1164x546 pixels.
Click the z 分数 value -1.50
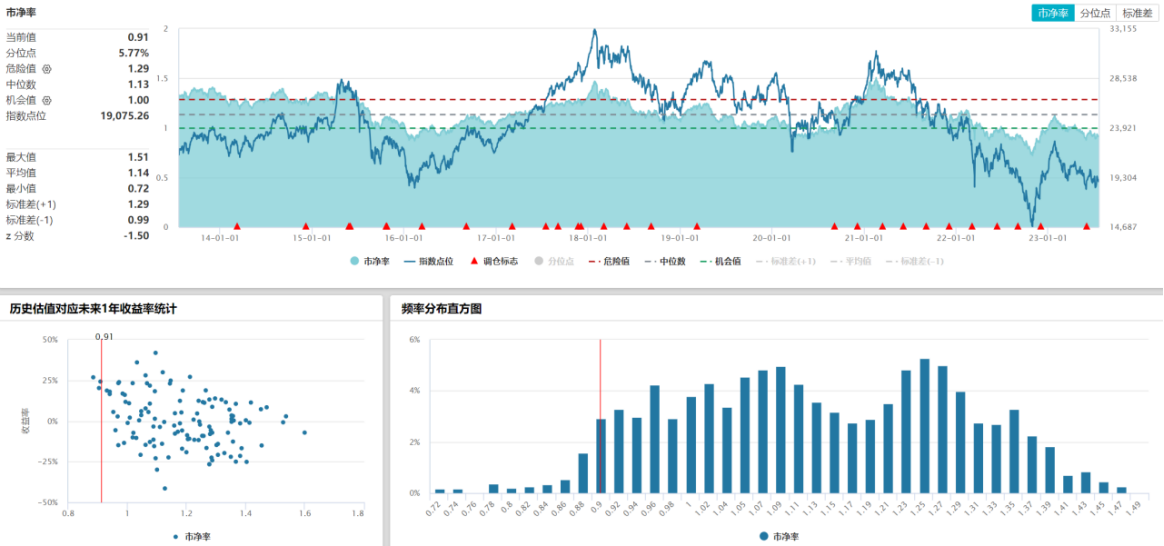pos(137,236)
